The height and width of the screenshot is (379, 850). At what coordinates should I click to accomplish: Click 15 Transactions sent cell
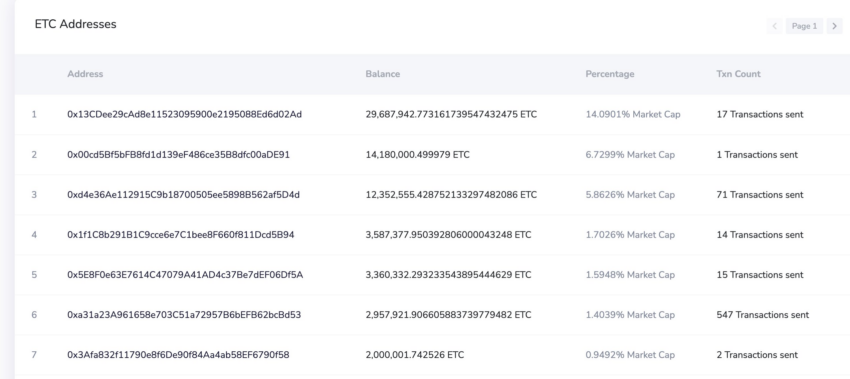tap(759, 275)
